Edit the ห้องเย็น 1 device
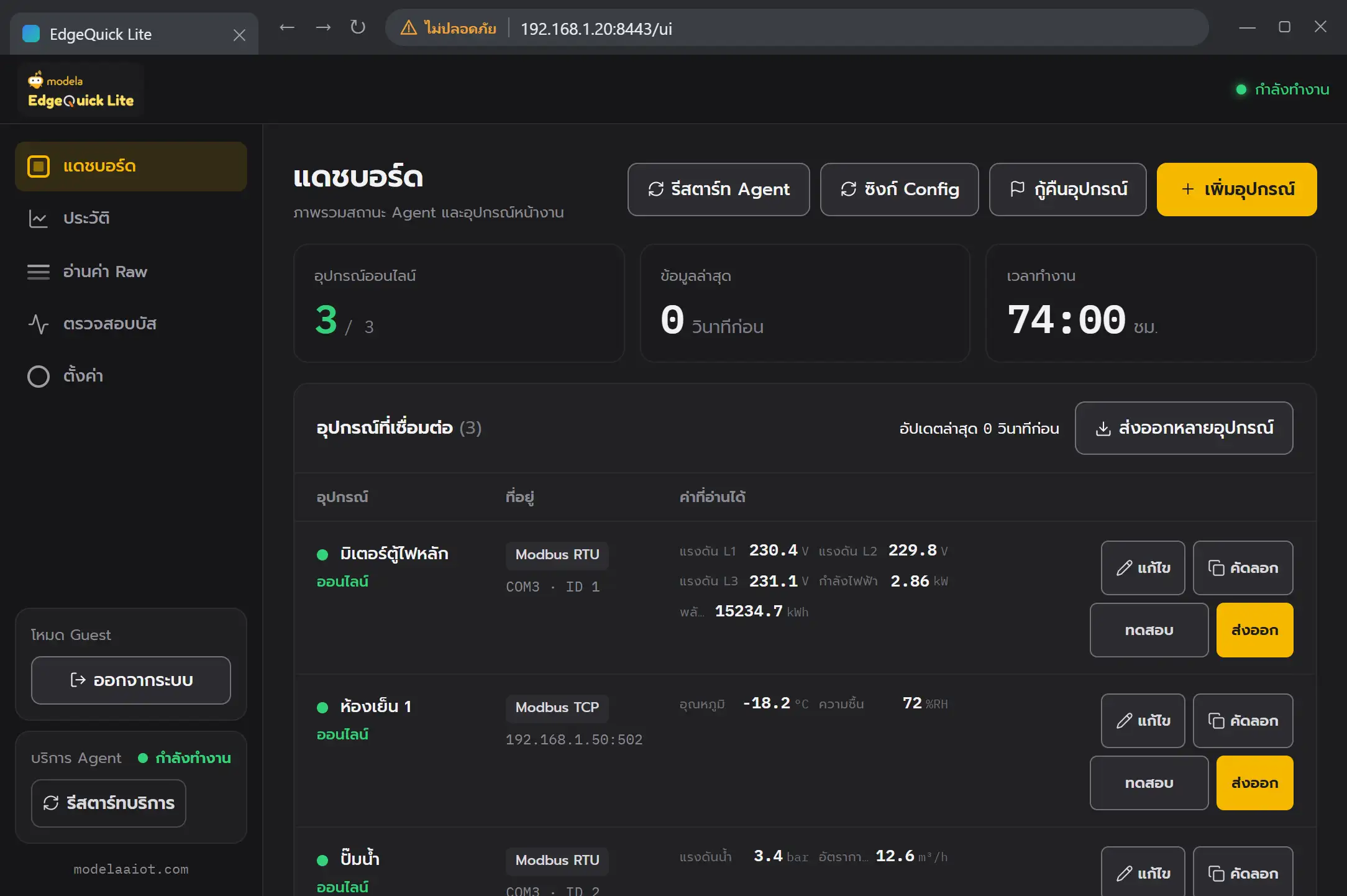 (x=1143, y=721)
